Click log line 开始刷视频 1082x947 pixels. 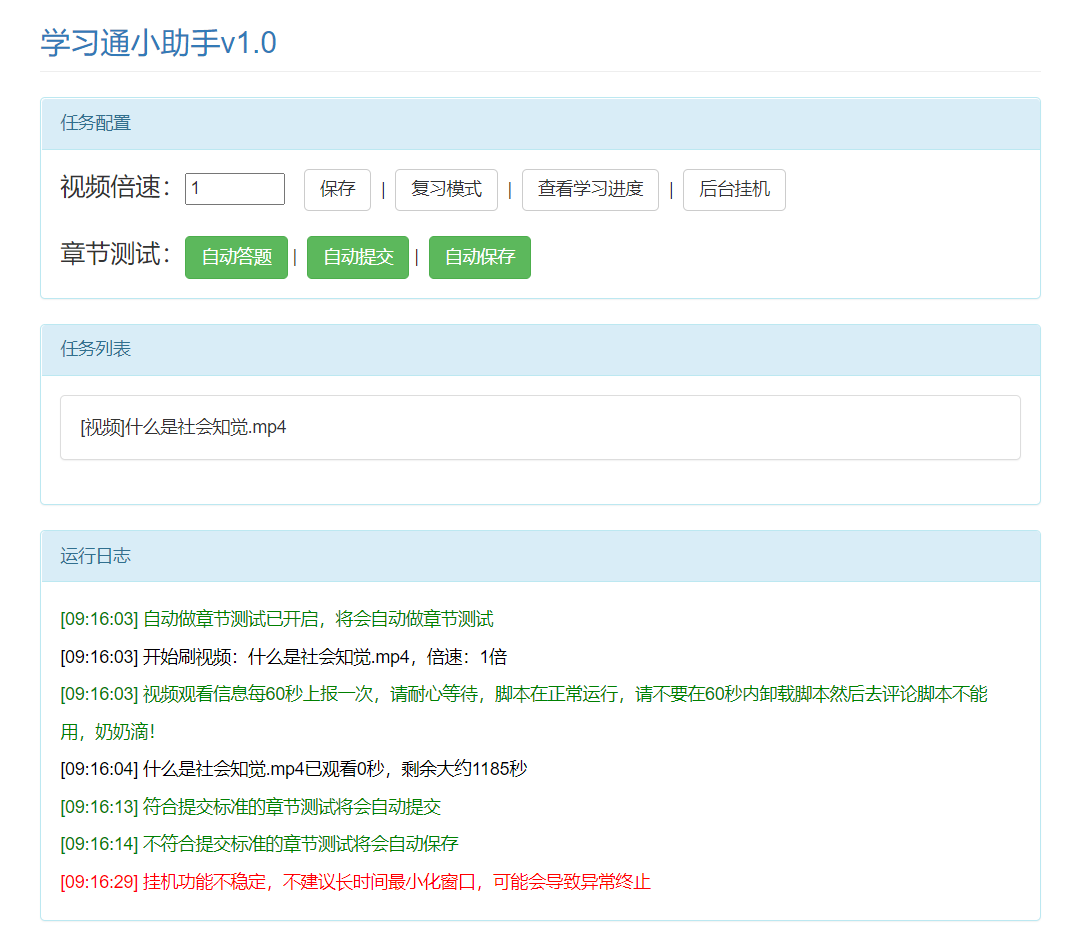pyautogui.click(x=284, y=656)
